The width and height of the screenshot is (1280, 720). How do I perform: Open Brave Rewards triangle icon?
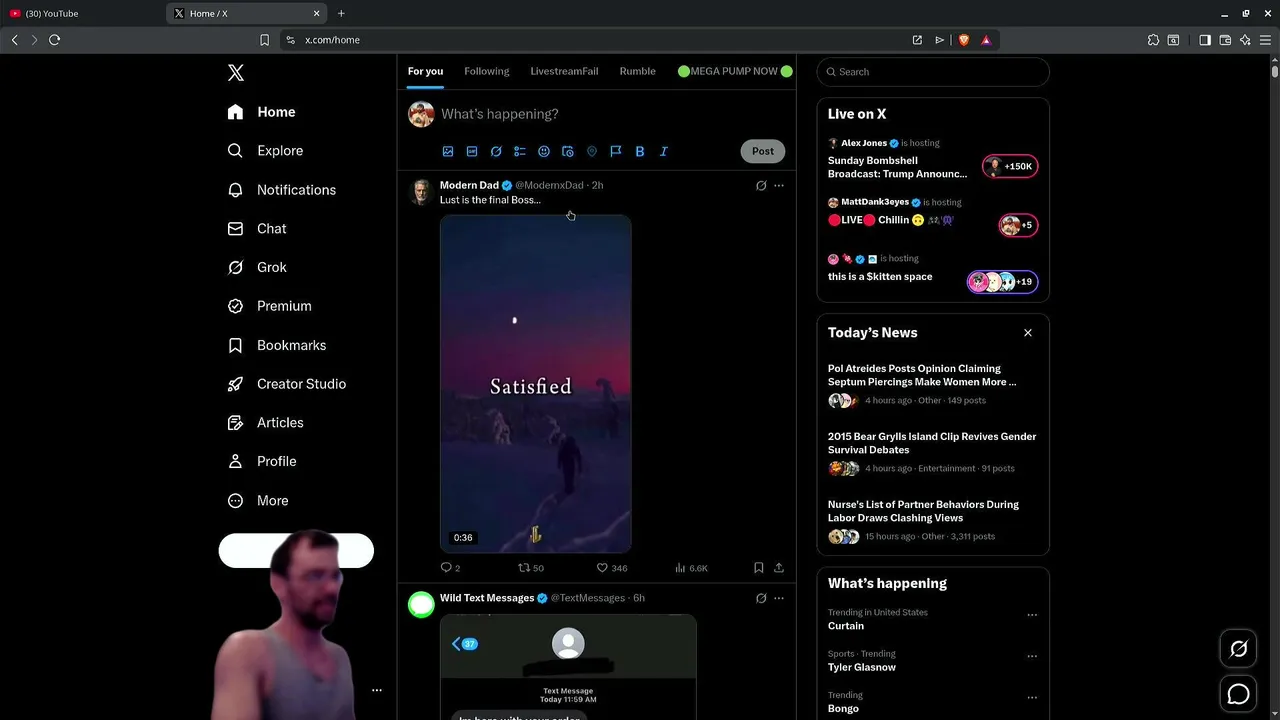(986, 40)
